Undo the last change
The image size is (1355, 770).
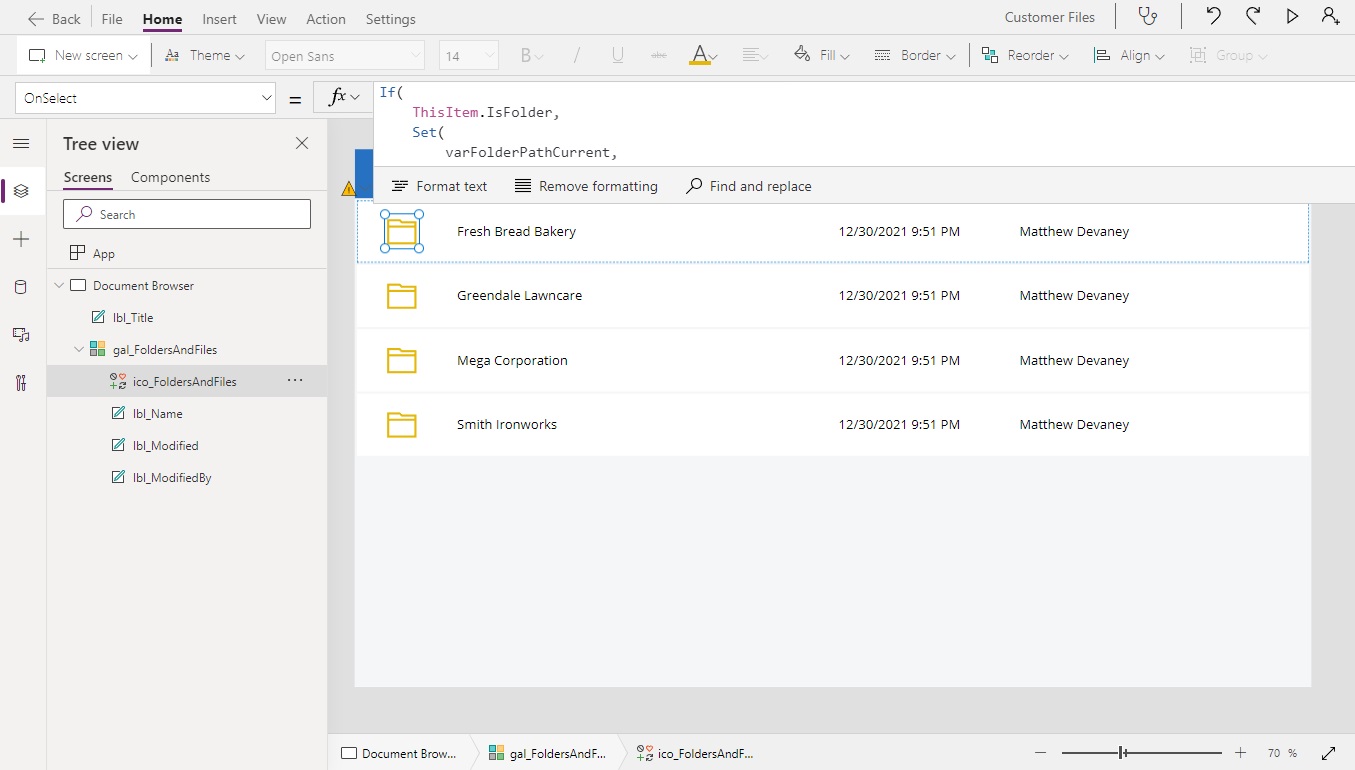[1214, 16]
